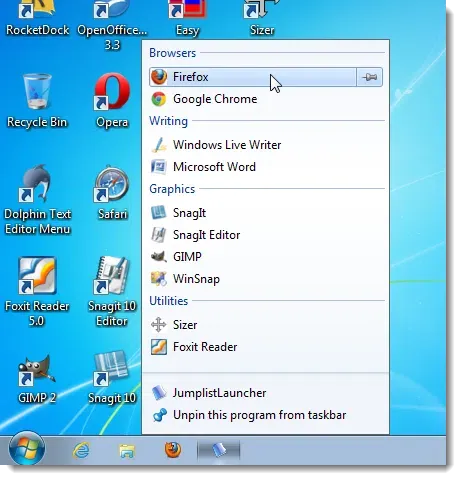Select the Foxit Reader 5.0 desktop shortcut
This screenshot has height=480, width=461.
pos(37,292)
